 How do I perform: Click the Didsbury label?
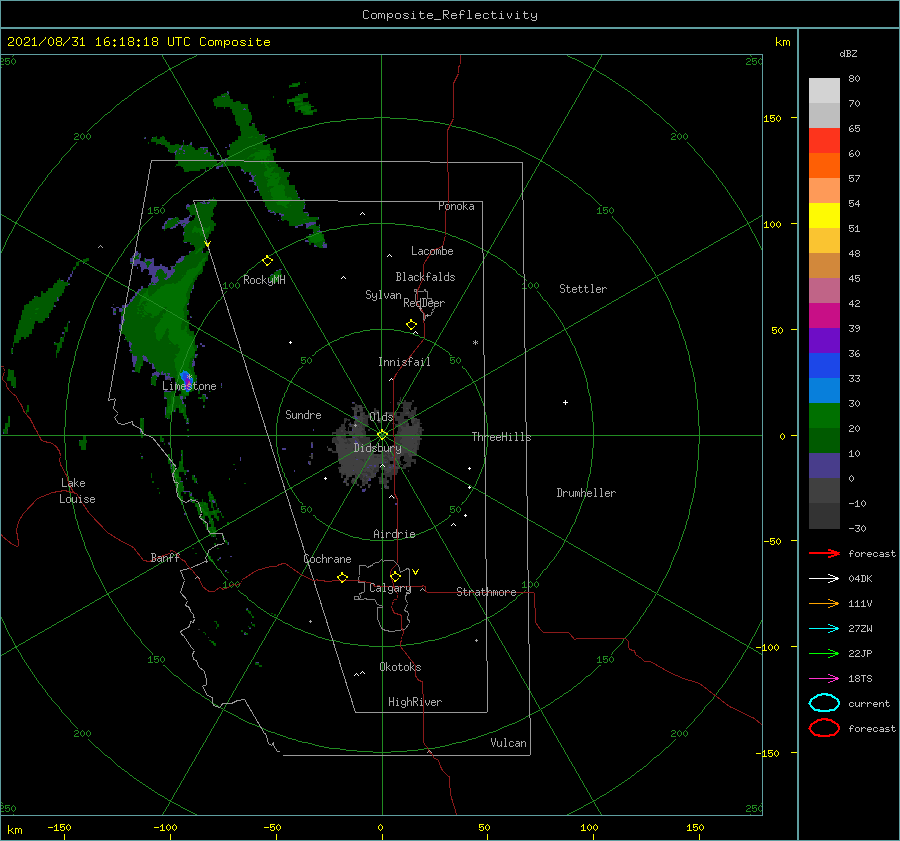pyautogui.click(x=377, y=448)
